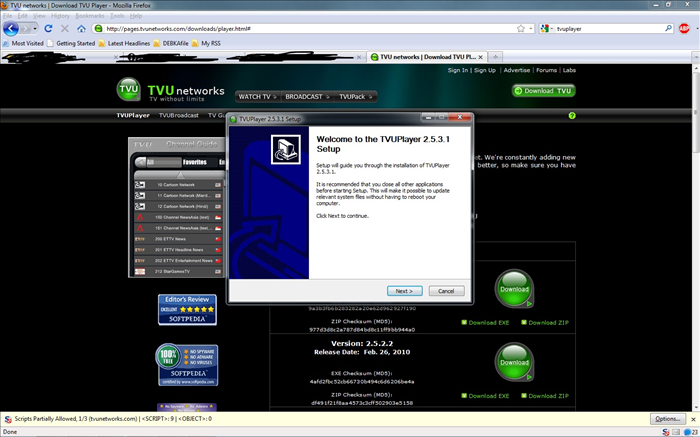This screenshot has width=700, height=437.
Task: Open the Tools menu
Action: (x=117, y=16)
